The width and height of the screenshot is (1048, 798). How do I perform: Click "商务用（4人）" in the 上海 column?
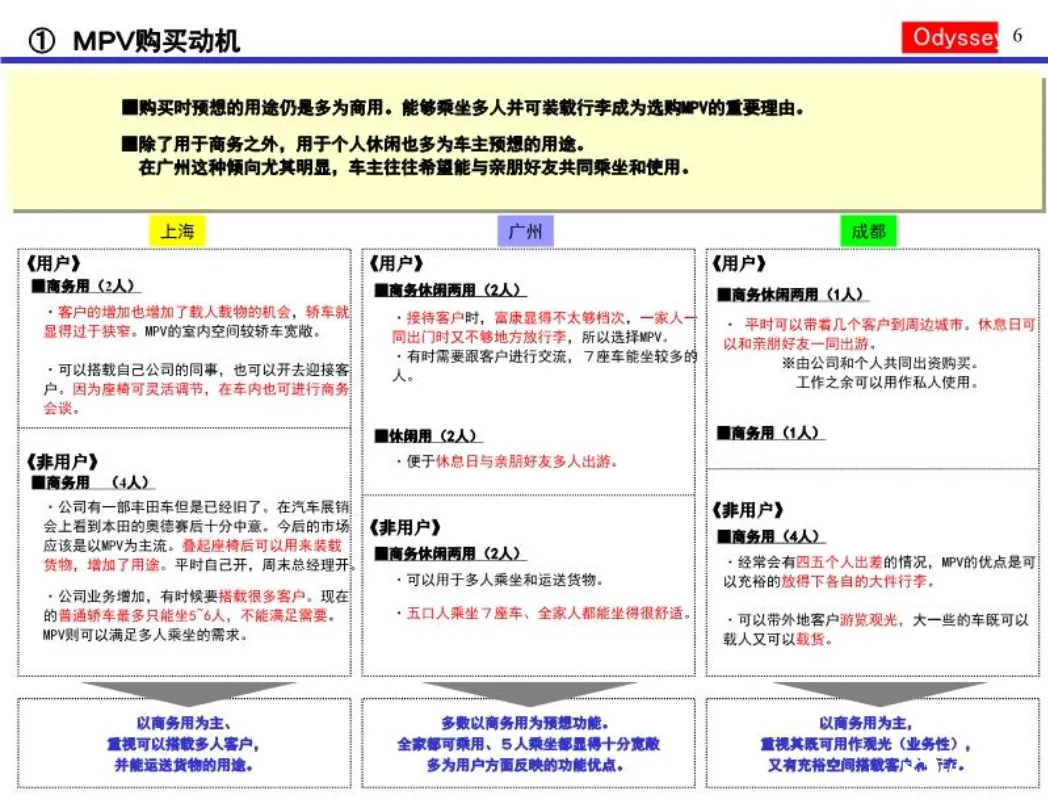[x=92, y=483]
